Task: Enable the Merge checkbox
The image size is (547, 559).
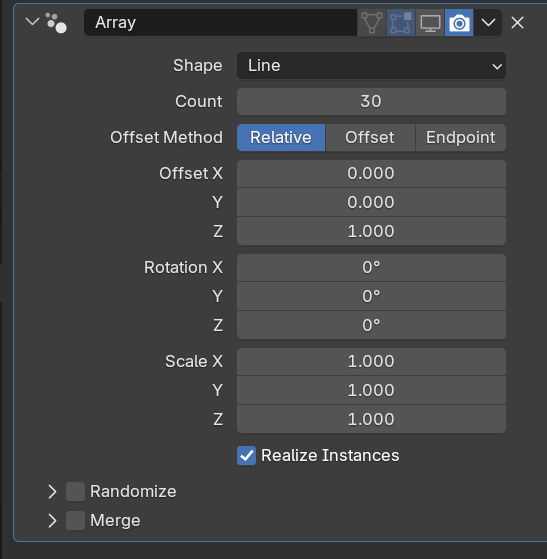Action: coord(76,520)
